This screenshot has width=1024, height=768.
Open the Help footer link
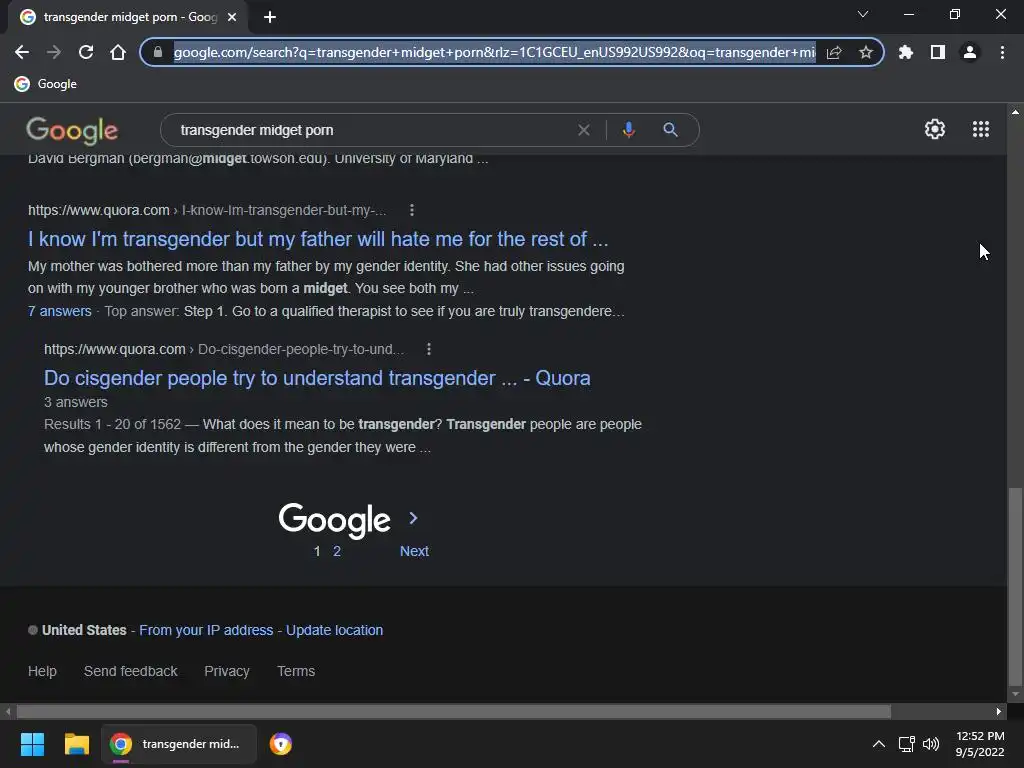pos(42,671)
